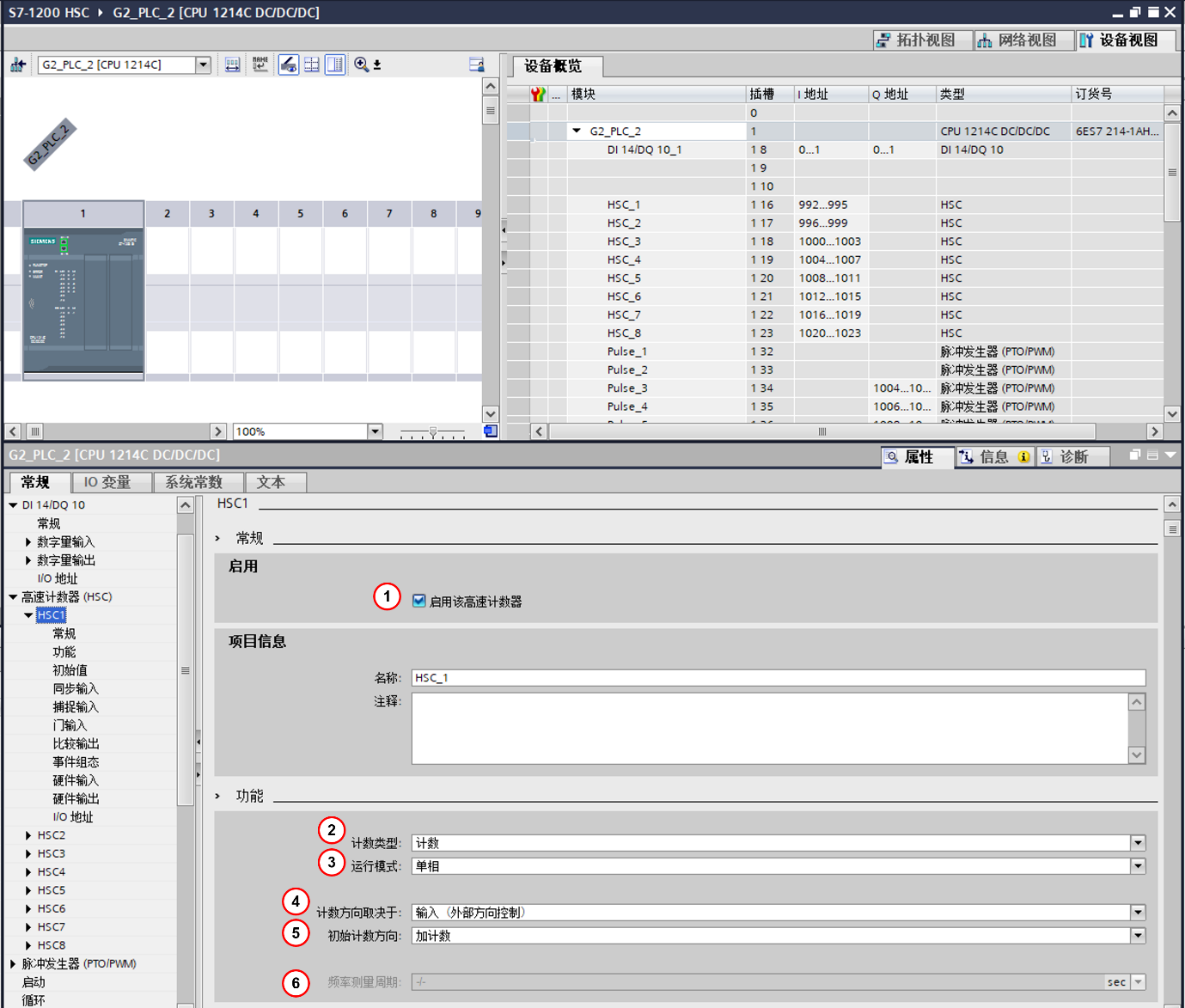
Task: Click the NAME tag display toolbar icon
Action: [x=260, y=64]
